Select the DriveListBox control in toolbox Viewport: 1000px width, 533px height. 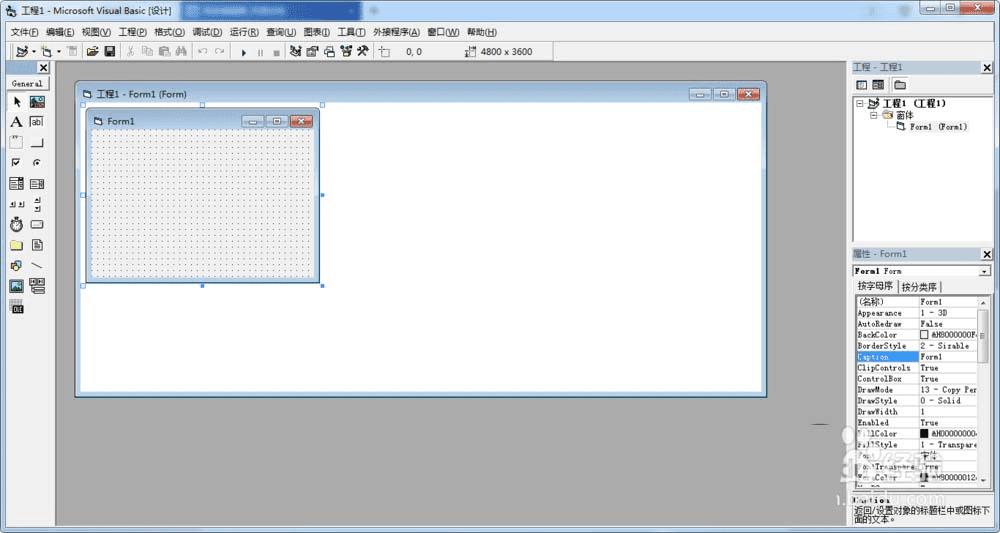pos(37,224)
